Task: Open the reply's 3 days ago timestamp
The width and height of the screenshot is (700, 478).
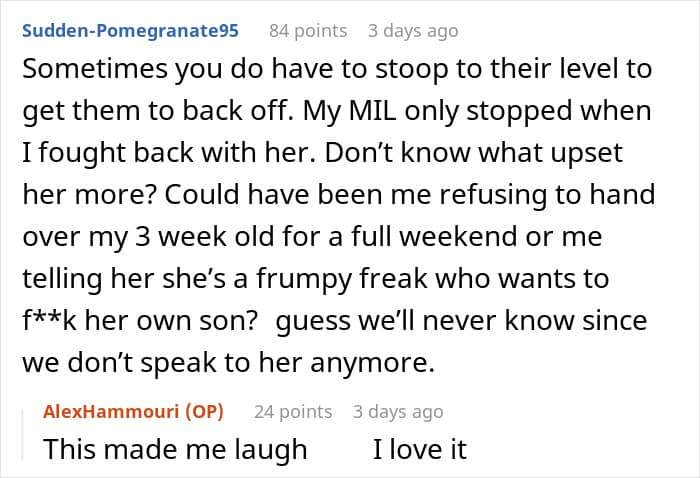Action: click(398, 411)
